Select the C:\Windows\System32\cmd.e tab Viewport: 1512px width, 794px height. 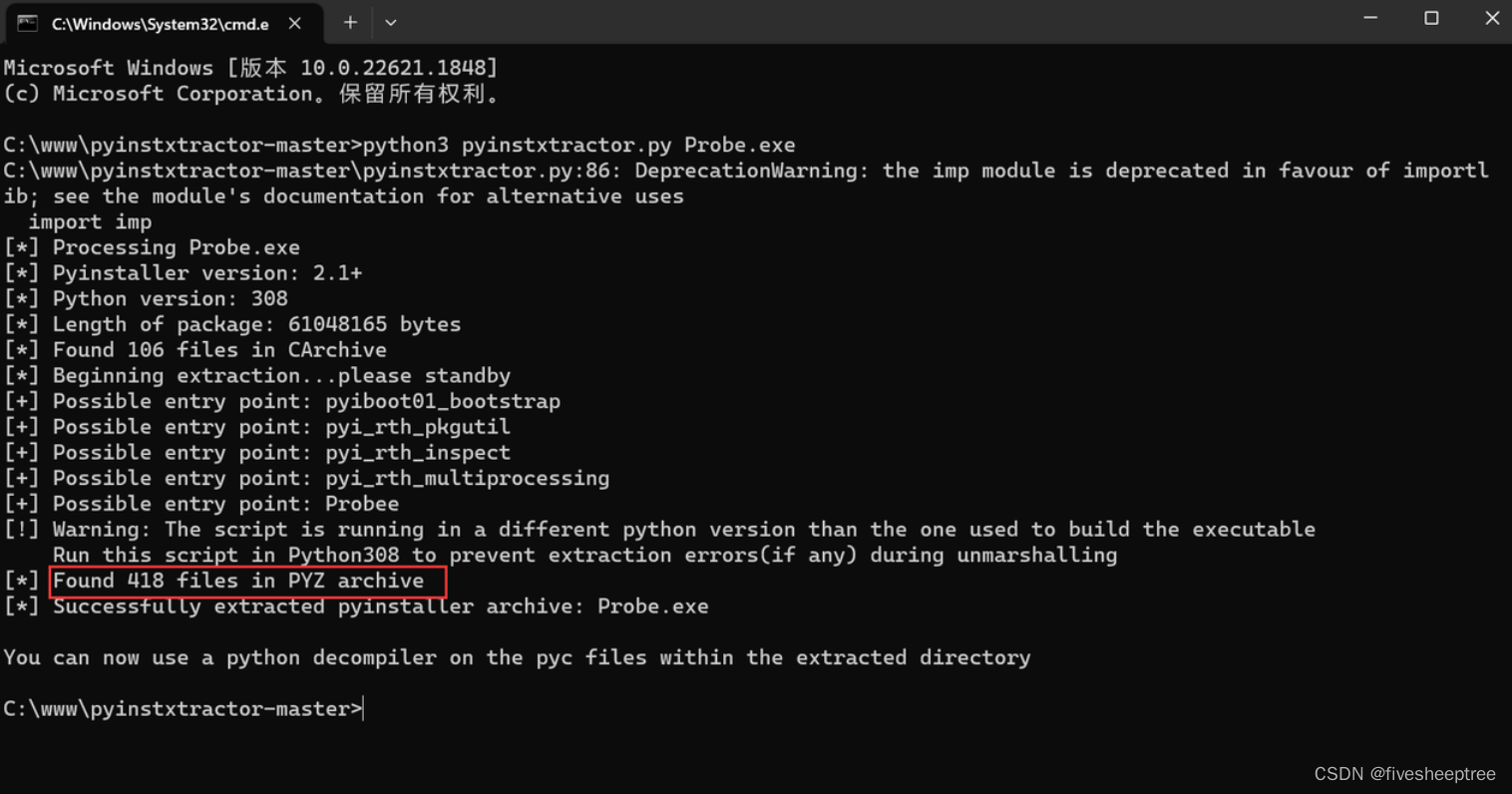(x=160, y=22)
